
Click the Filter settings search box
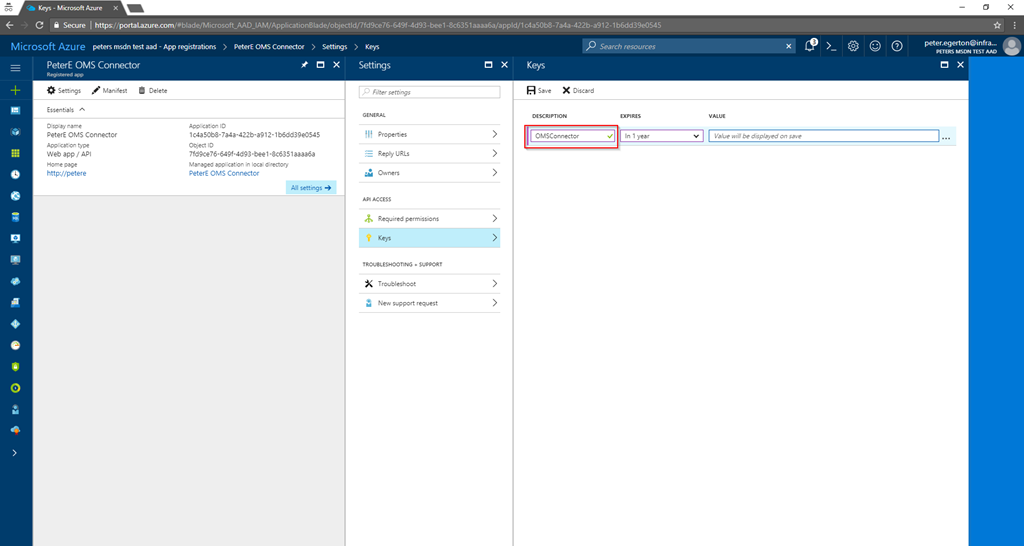pyautogui.click(x=429, y=92)
